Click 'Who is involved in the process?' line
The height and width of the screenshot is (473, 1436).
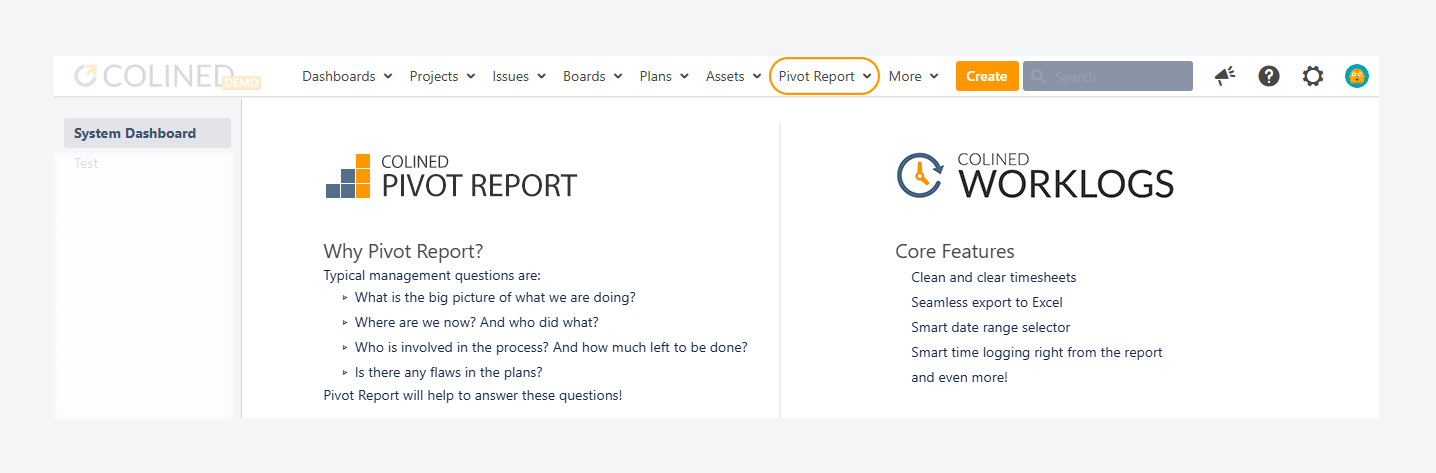click(x=551, y=347)
